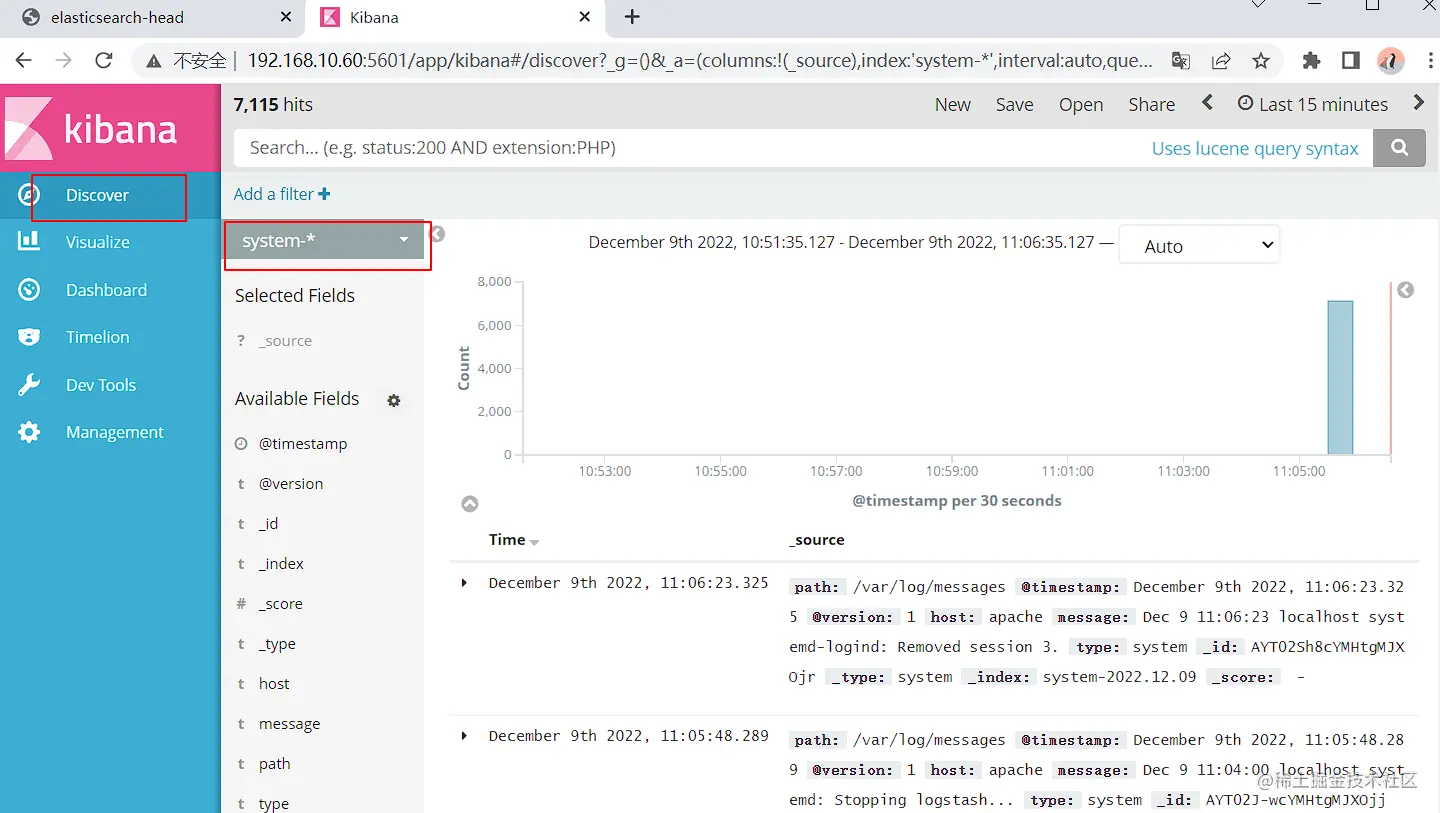Screen dimensions: 1440x813
Task: Go to Visualize in sidebar
Action: pyautogui.click(x=98, y=242)
